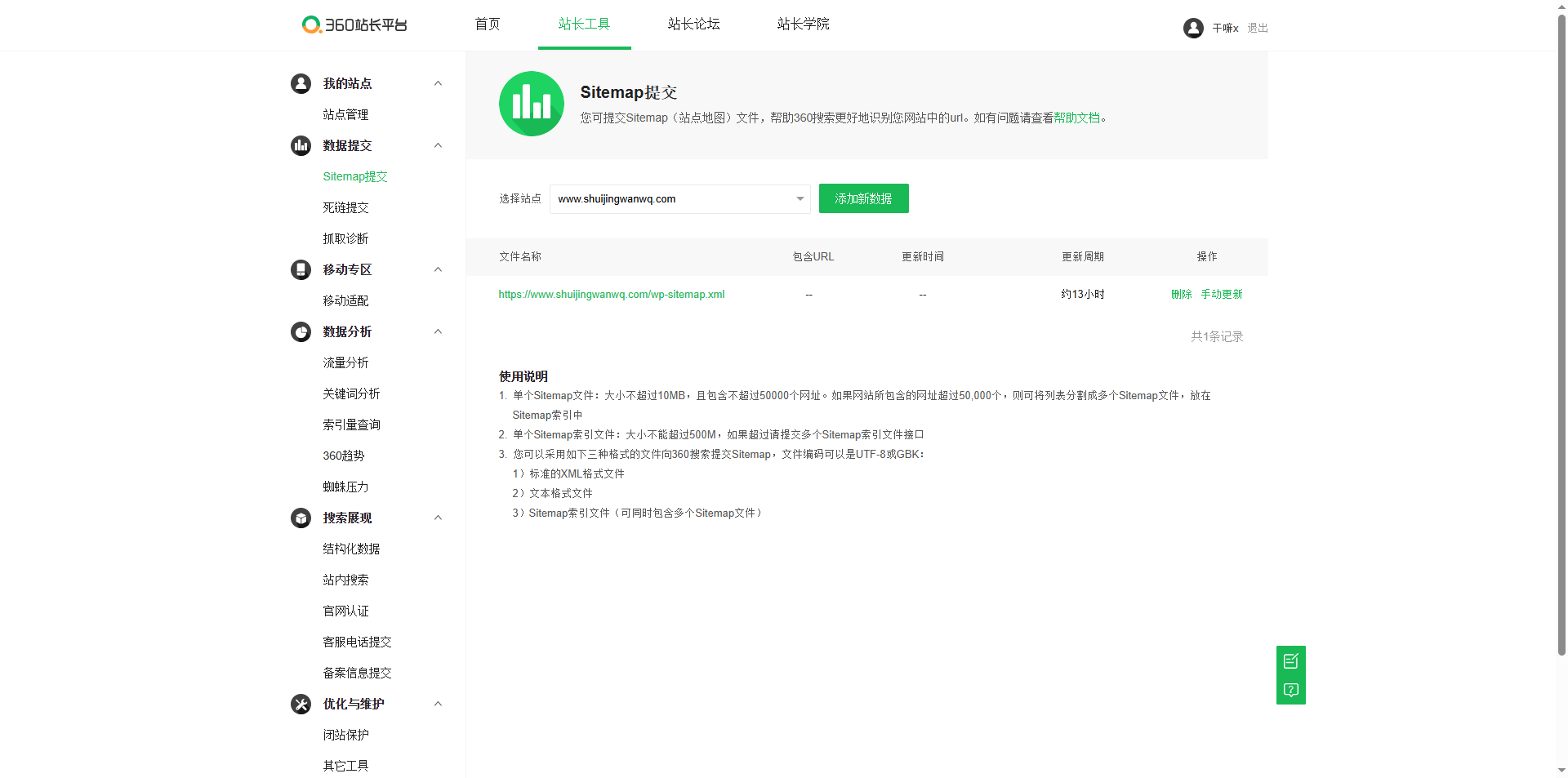Click the 我的站点 section heading
Viewport: 1568px width, 778px height.
(x=347, y=83)
